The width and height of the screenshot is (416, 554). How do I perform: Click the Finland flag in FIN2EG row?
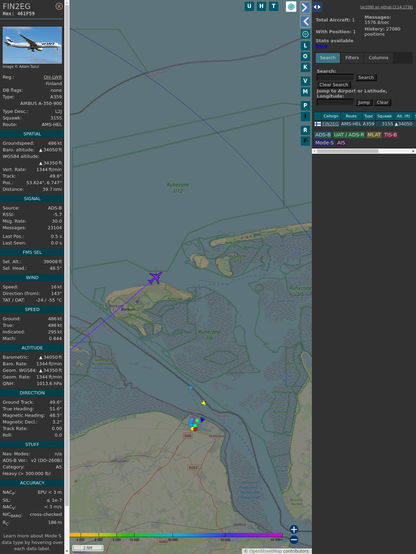coord(318,124)
